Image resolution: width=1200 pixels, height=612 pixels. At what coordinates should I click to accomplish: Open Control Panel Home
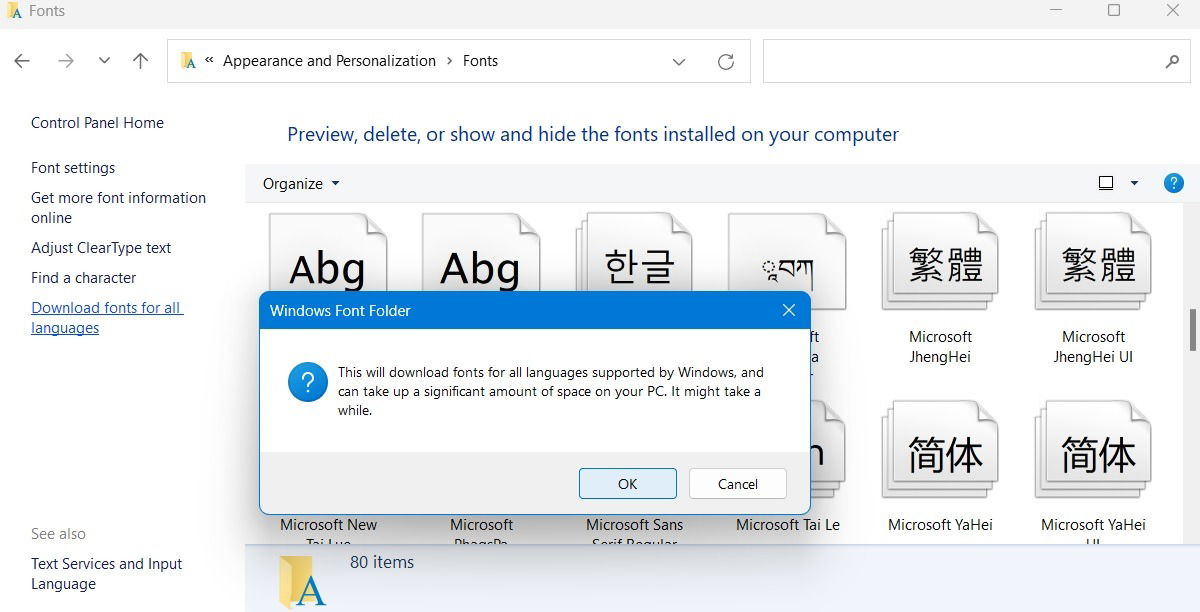click(97, 123)
